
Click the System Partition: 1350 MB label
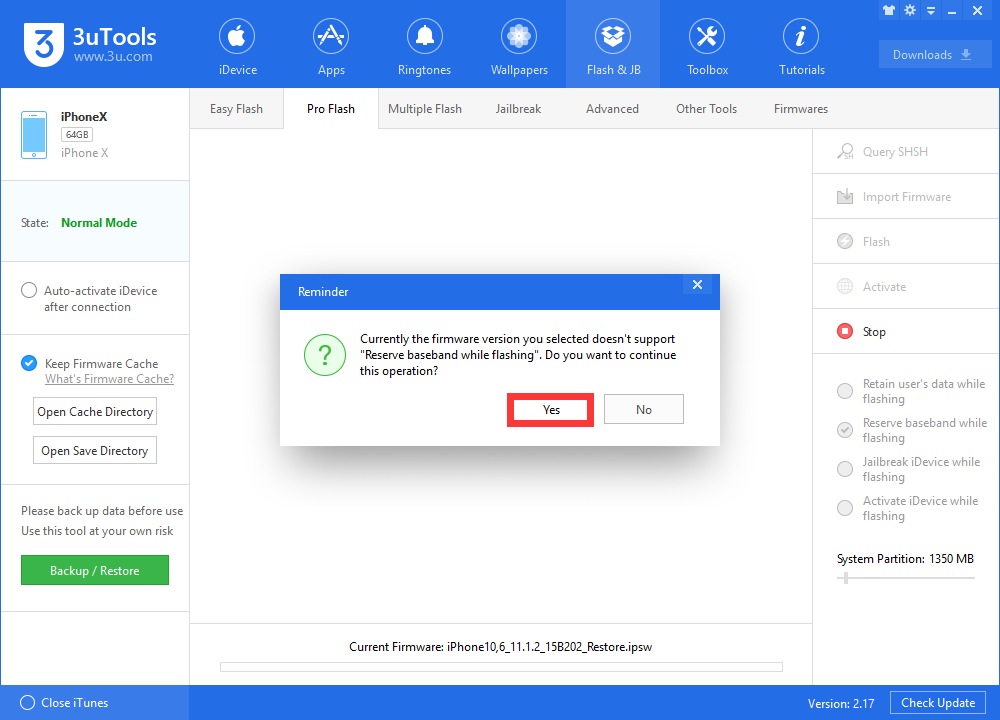pyautogui.click(x=905, y=559)
